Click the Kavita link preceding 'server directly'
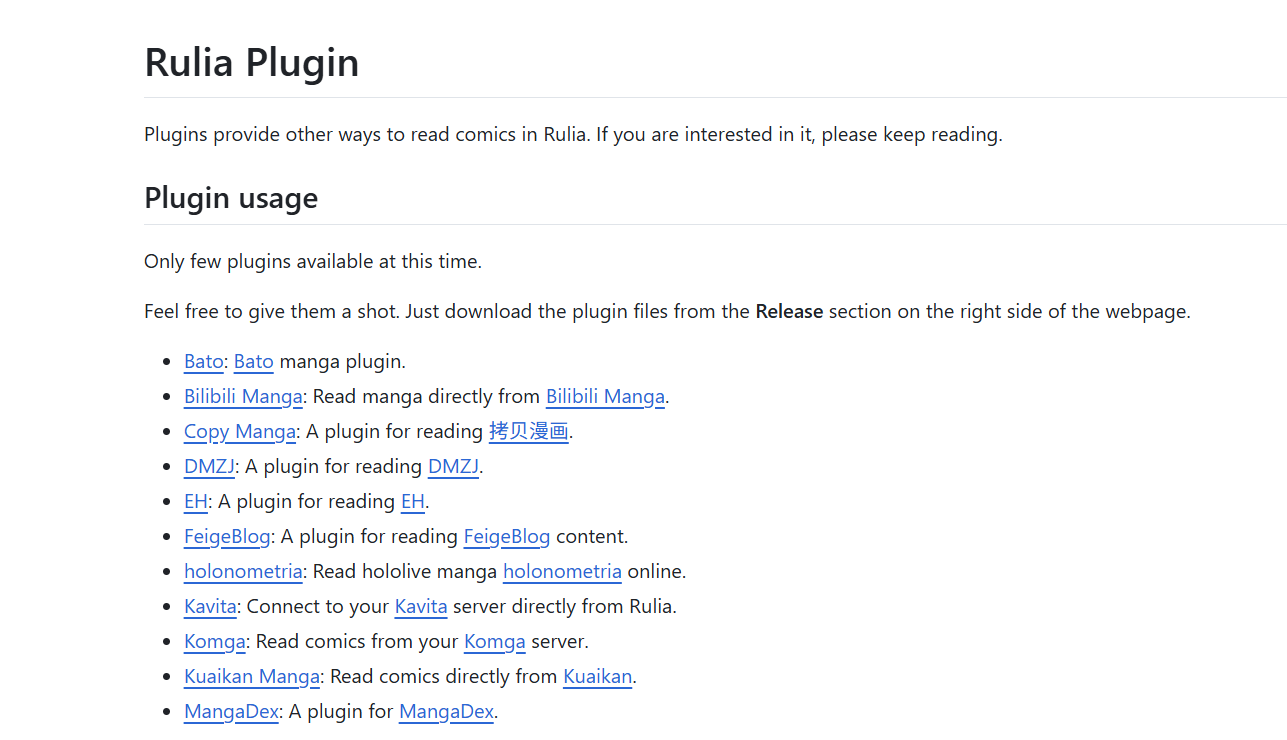Screen dimensions: 1287x740 click(x=421, y=607)
